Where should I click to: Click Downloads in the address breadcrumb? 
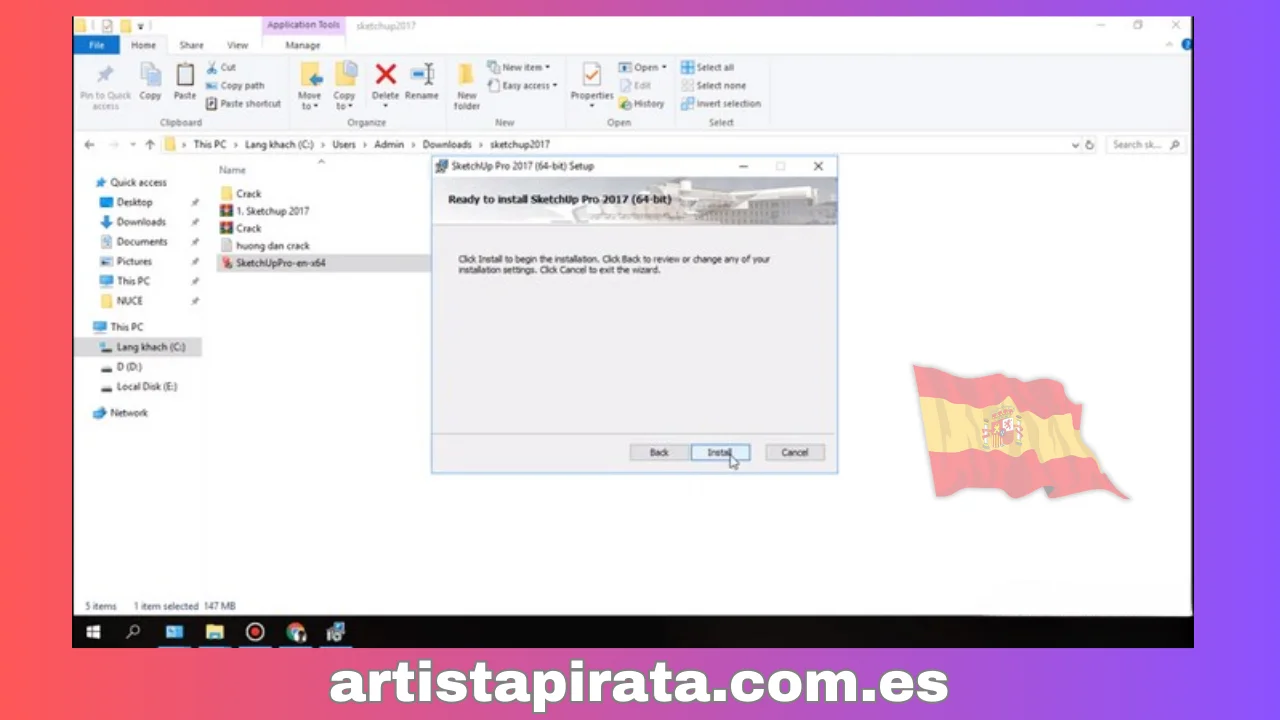pos(446,144)
